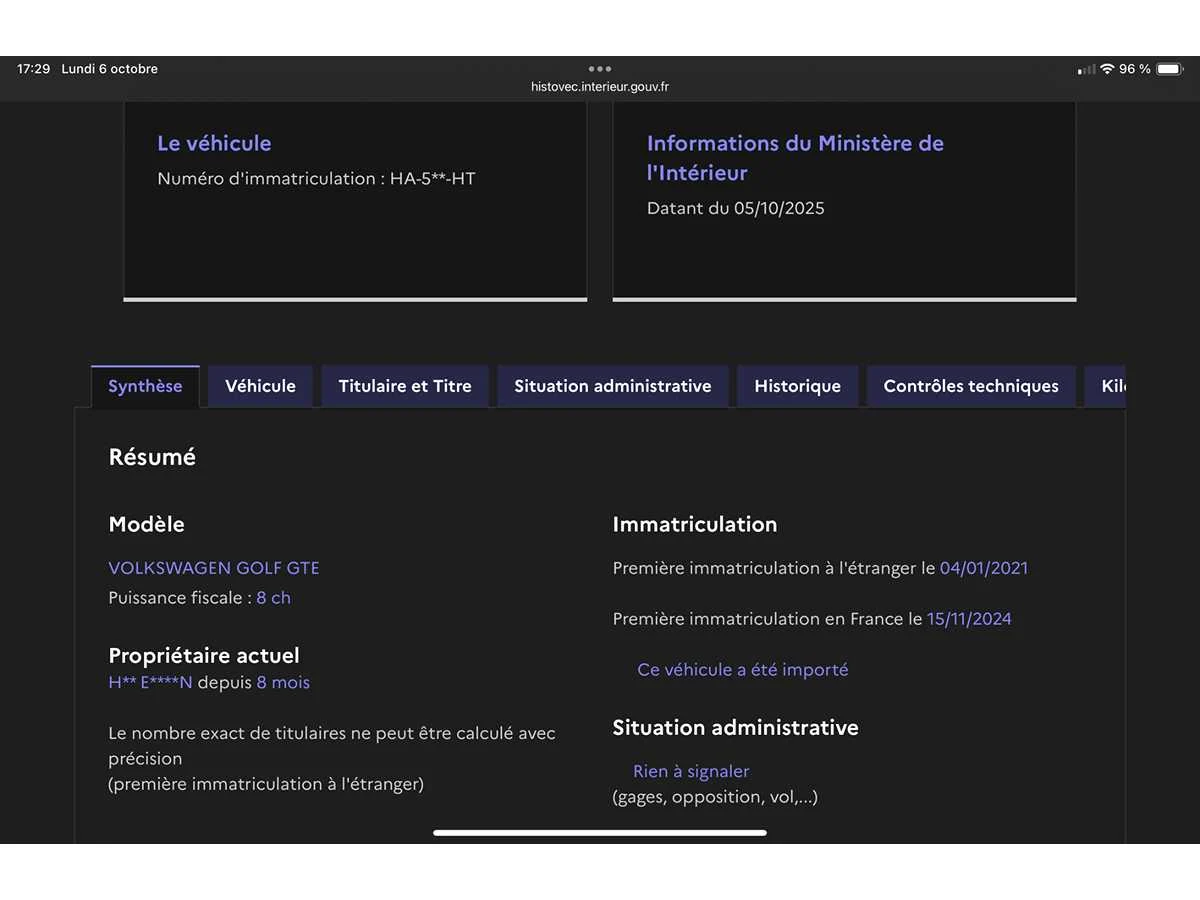
Task: Tap the "8 ch" fiscal power value
Action: pos(273,598)
